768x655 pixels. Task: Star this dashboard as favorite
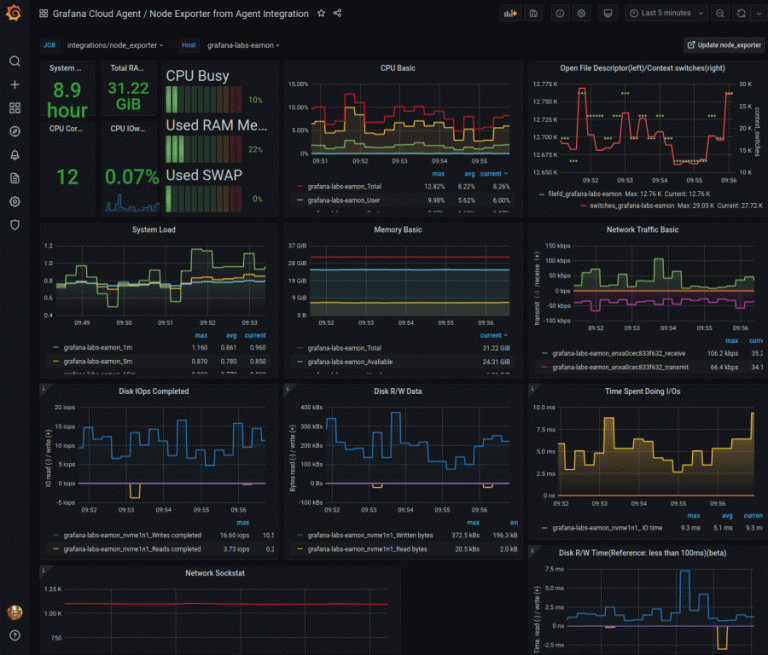pyautogui.click(x=321, y=13)
